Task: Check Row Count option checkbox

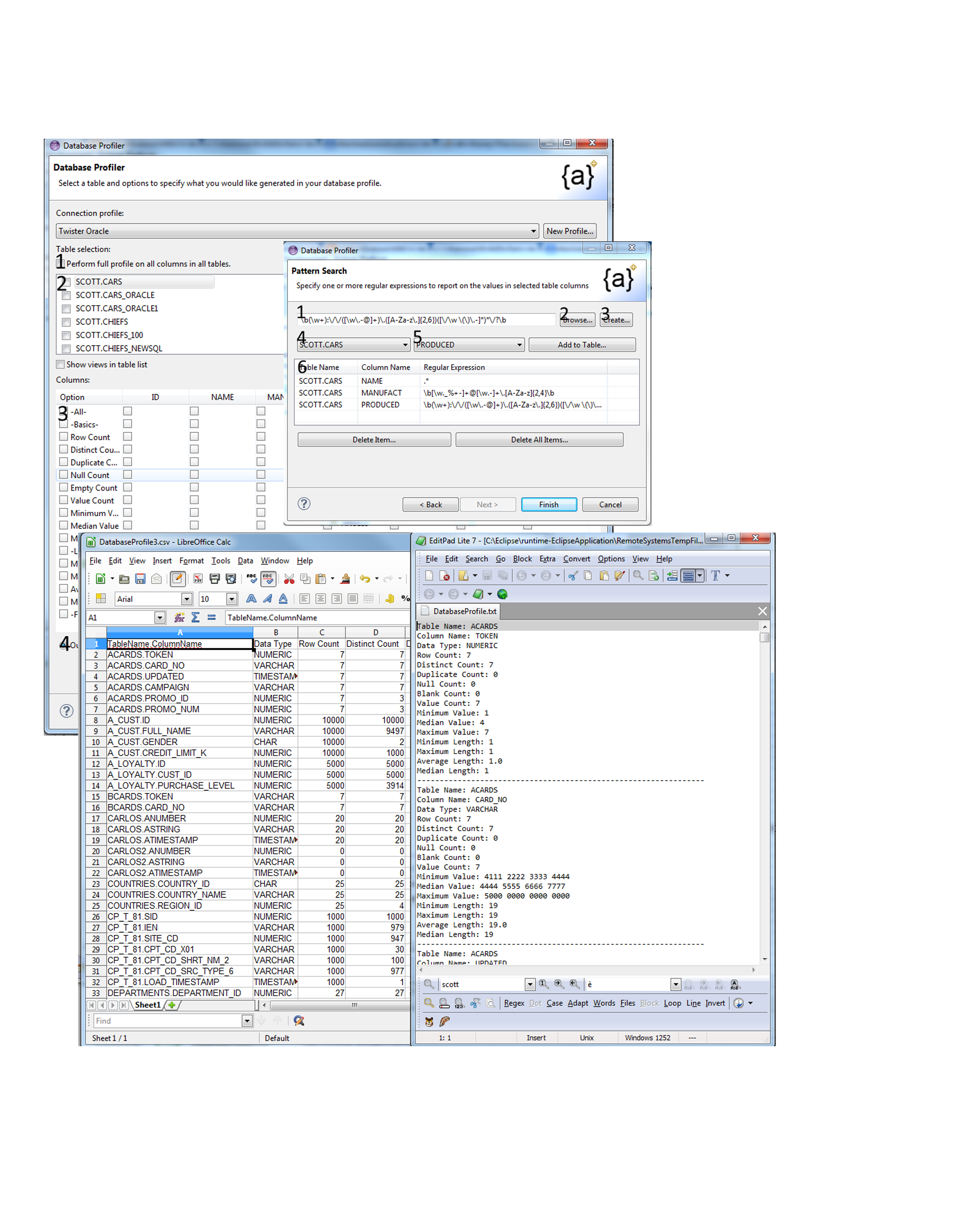Action: (64, 437)
